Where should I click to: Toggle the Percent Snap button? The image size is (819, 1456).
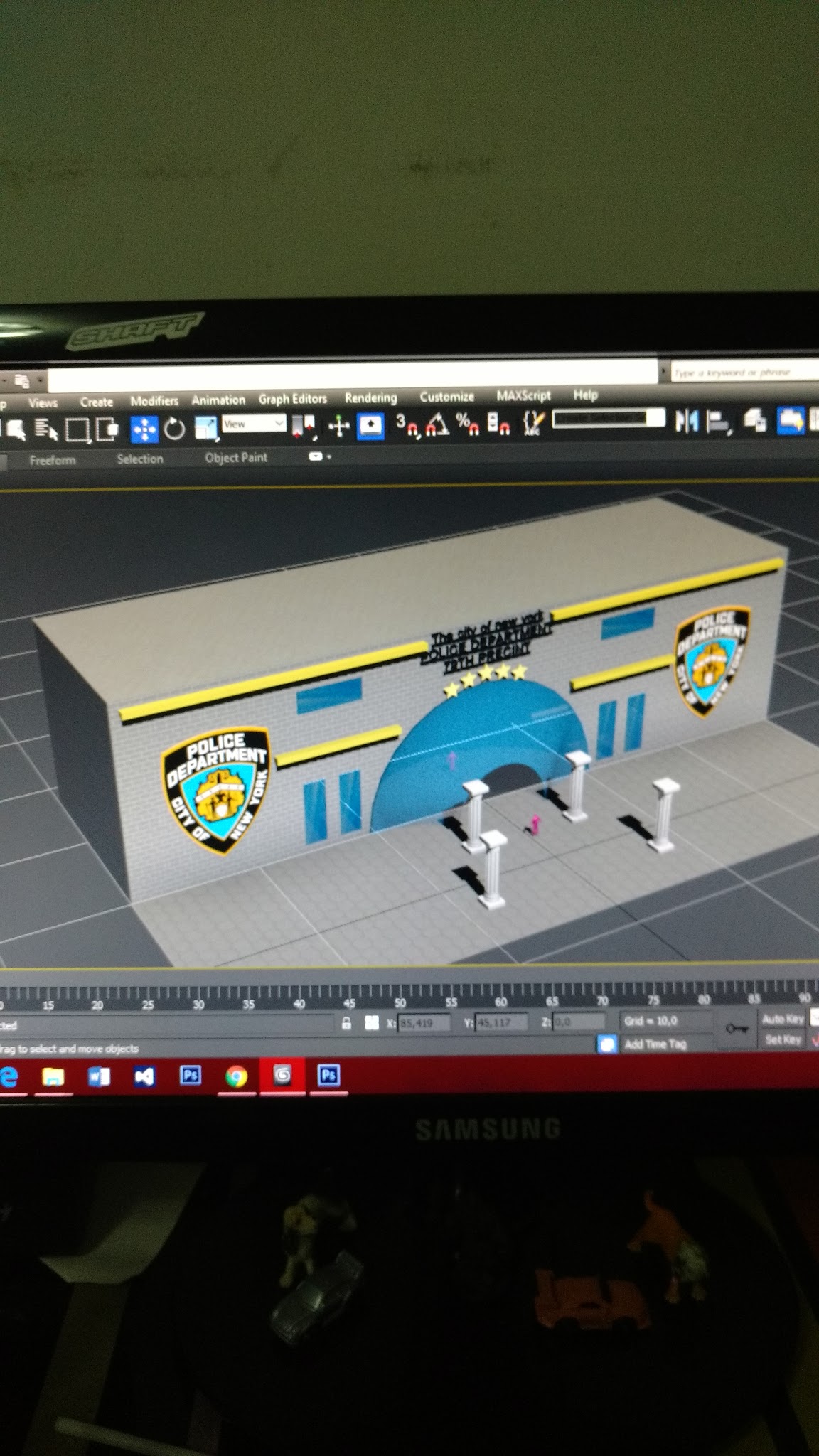(467, 424)
